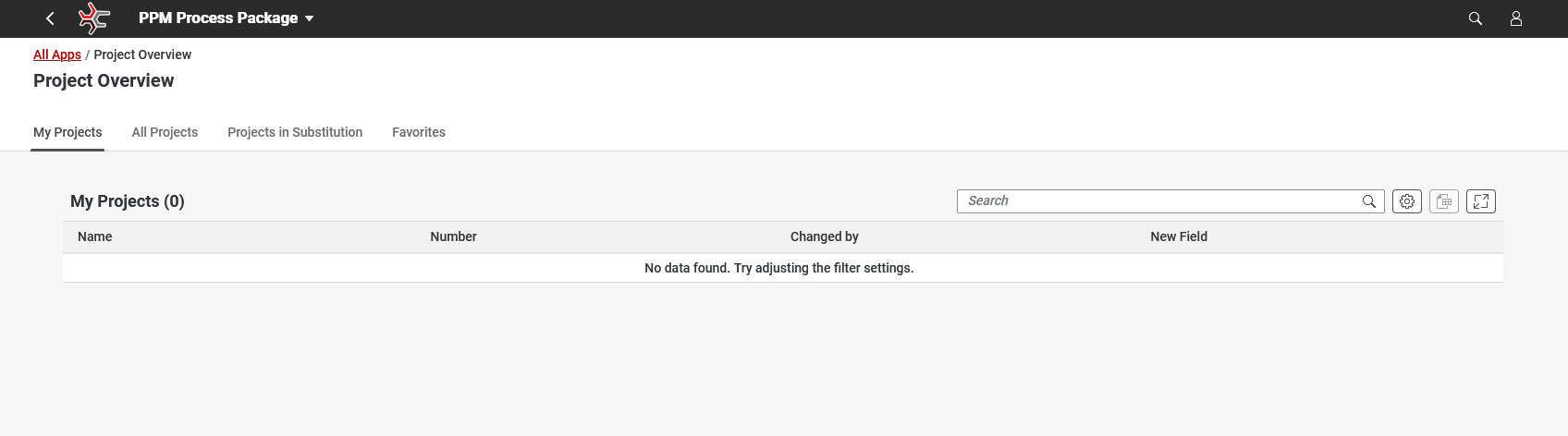Click the 'No data found' table row
Viewport: 1568px width, 436px height.
pyautogui.click(x=778, y=268)
